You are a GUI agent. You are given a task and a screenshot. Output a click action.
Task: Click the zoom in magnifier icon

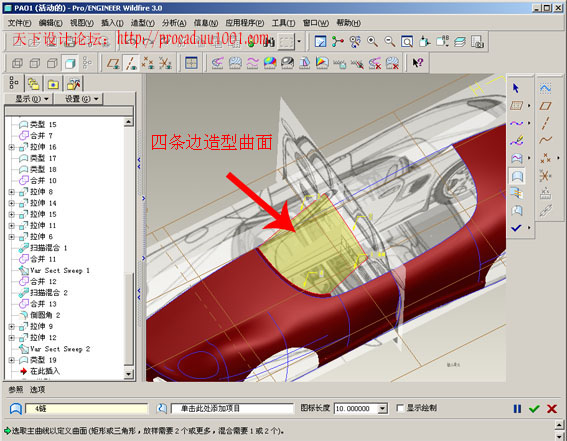tap(372, 42)
